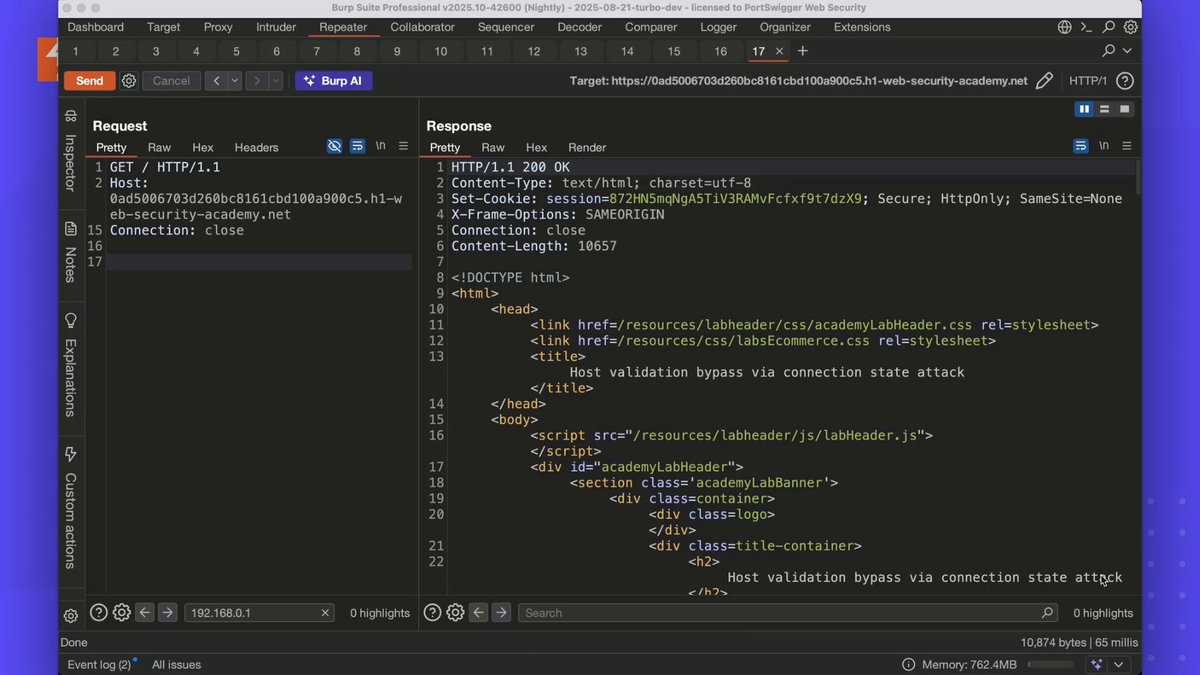Open Burp global settings gear
Viewport: 1200px width, 675px height.
click(1130, 27)
